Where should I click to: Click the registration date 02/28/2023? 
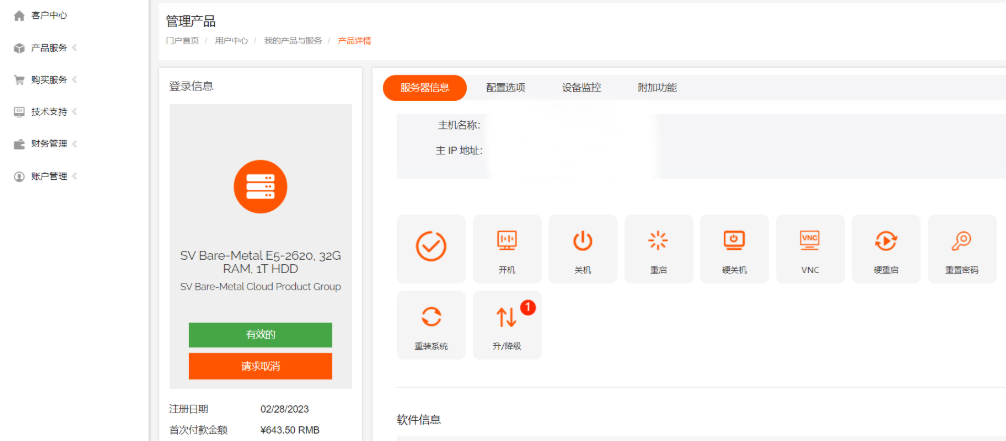click(x=285, y=409)
